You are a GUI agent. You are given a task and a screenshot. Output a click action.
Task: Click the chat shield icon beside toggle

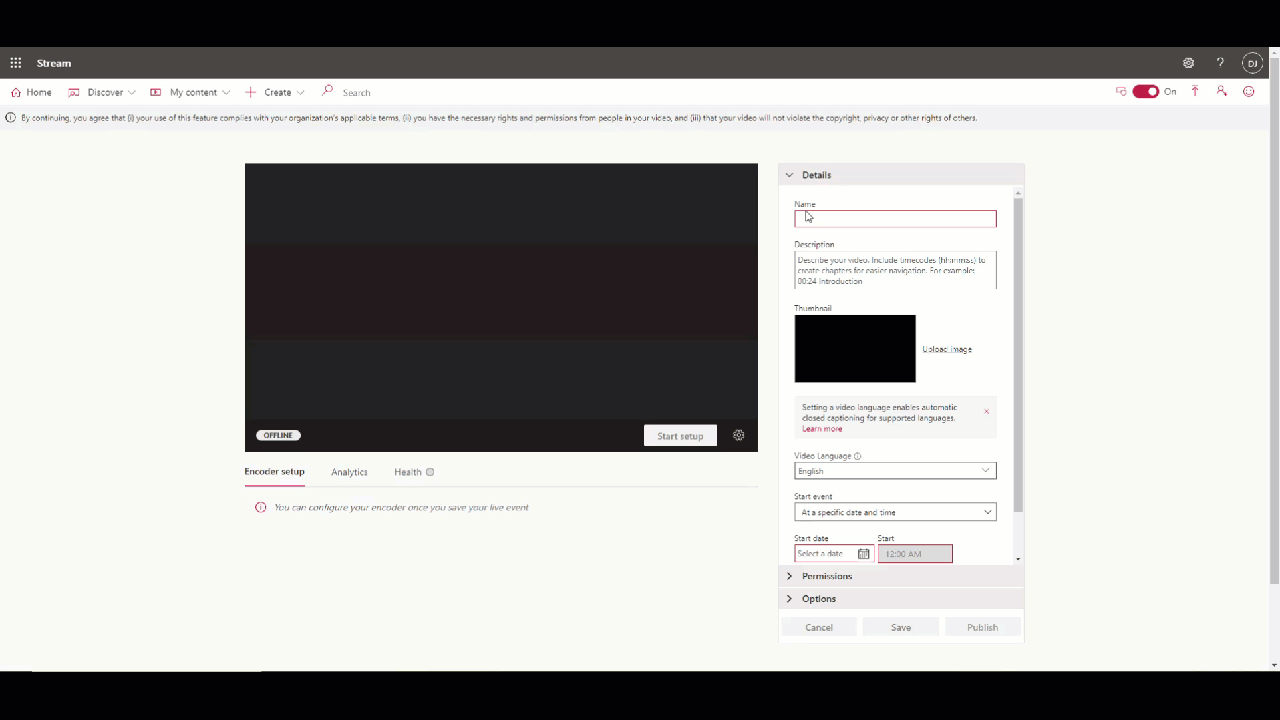[1121, 91]
